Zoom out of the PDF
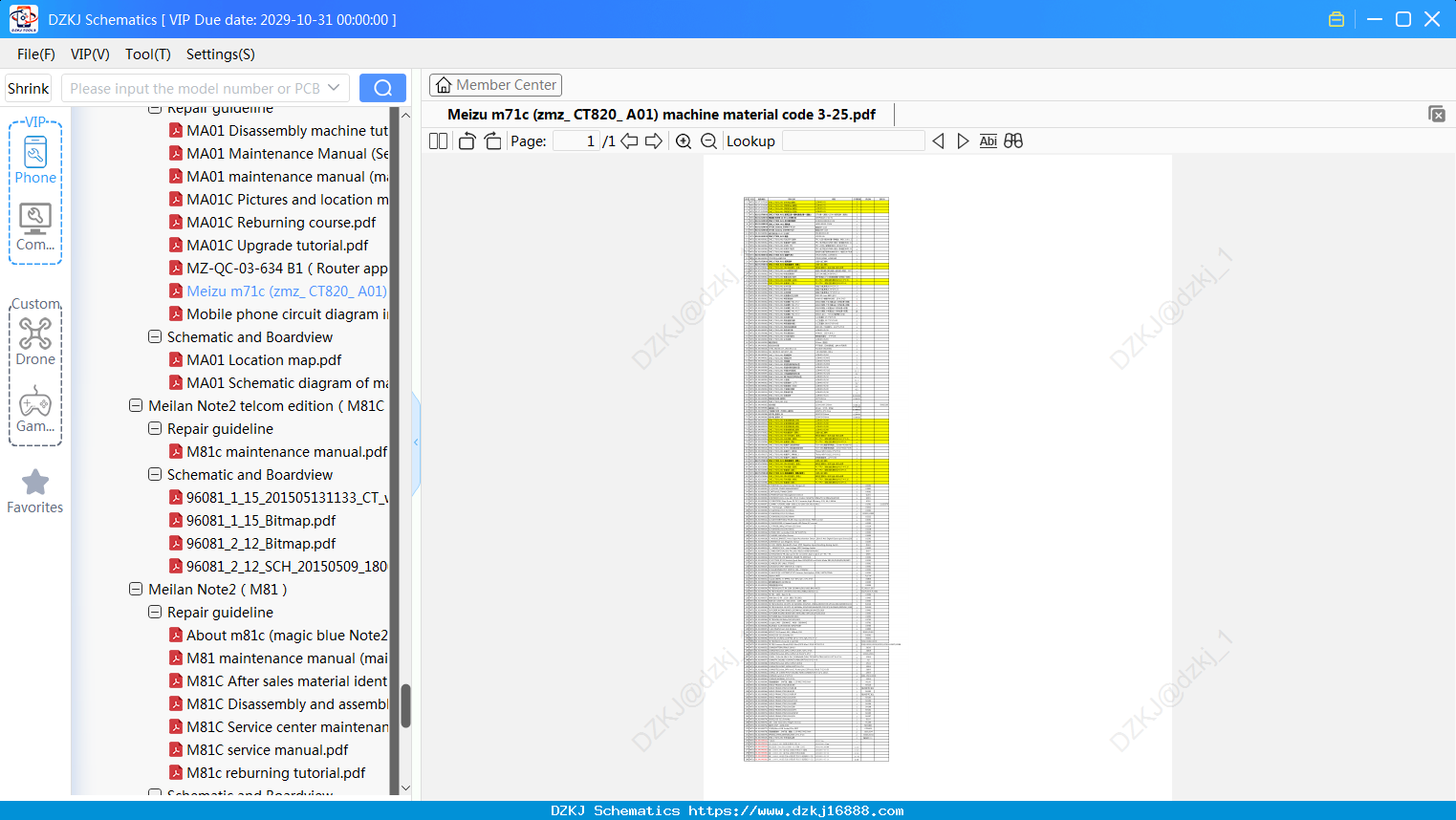The image size is (1456, 820). (709, 141)
